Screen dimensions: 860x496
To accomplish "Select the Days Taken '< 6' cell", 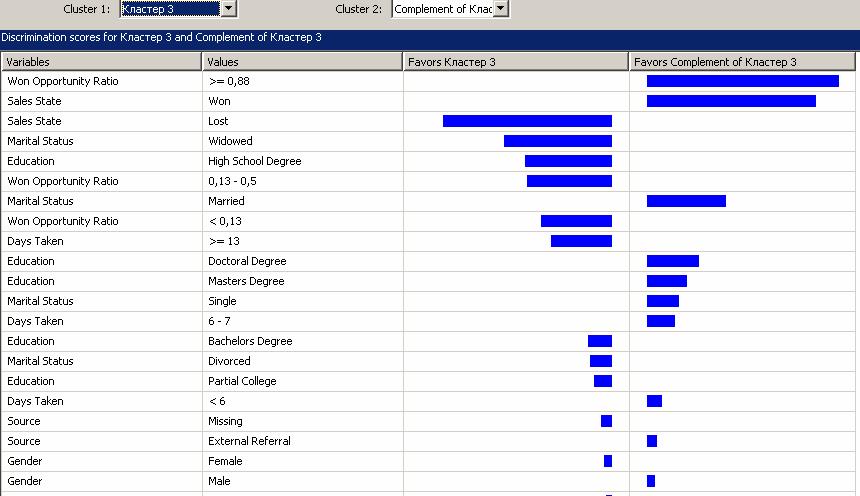I will 303,402.
